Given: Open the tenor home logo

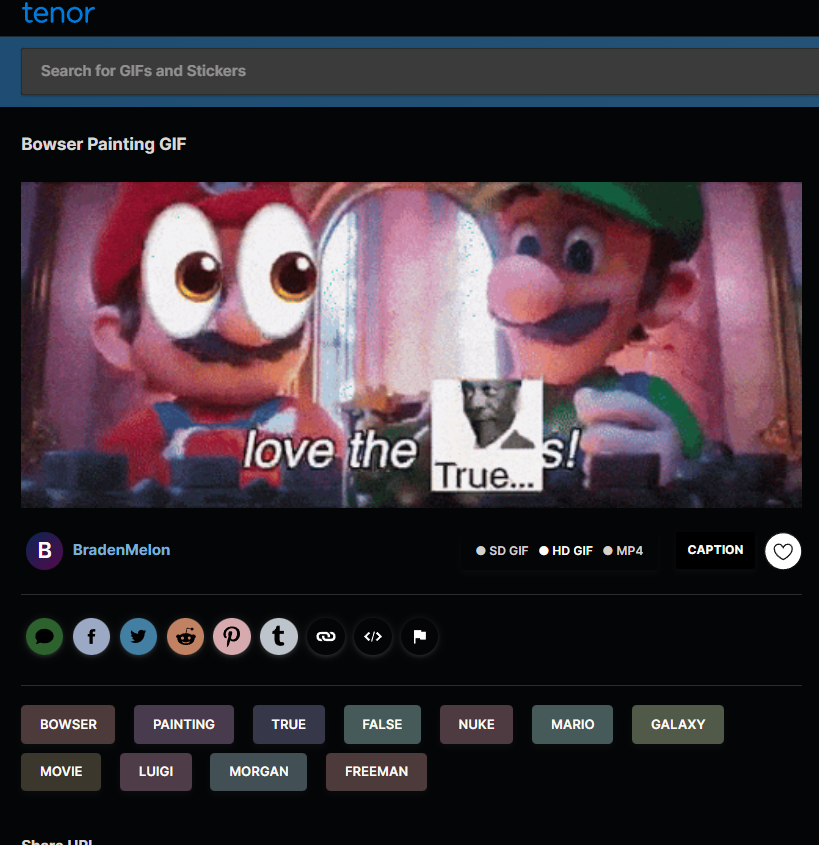Looking at the screenshot, I should pyautogui.click(x=58, y=13).
